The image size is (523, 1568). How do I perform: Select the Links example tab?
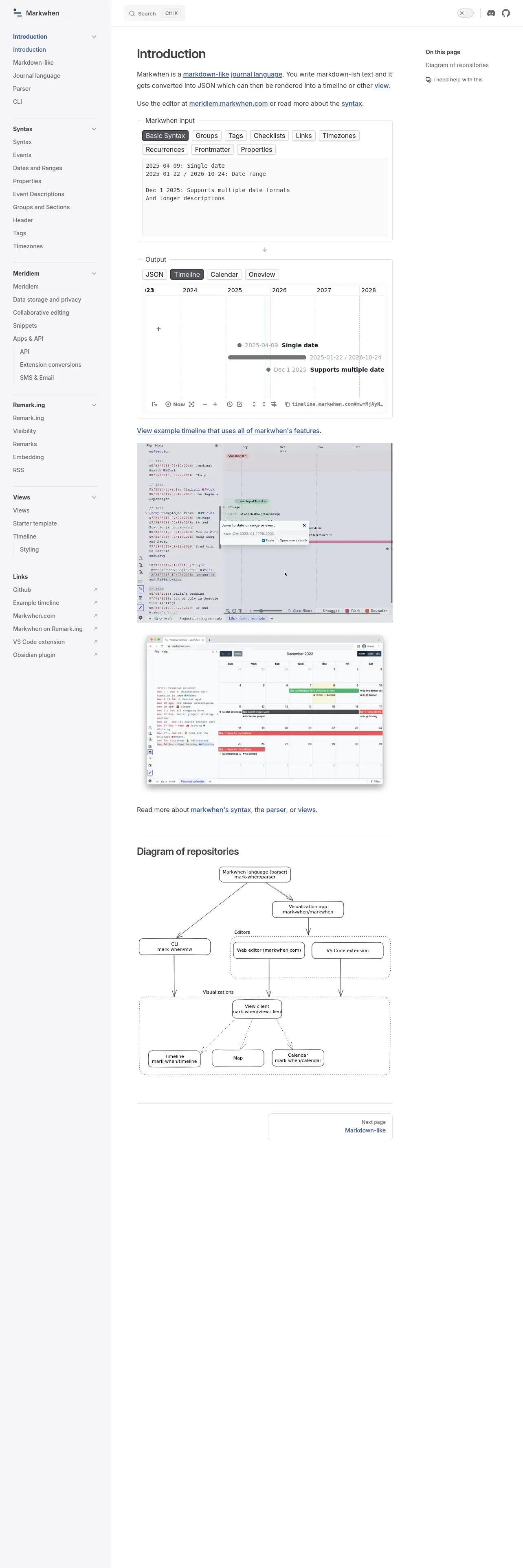[x=304, y=136]
